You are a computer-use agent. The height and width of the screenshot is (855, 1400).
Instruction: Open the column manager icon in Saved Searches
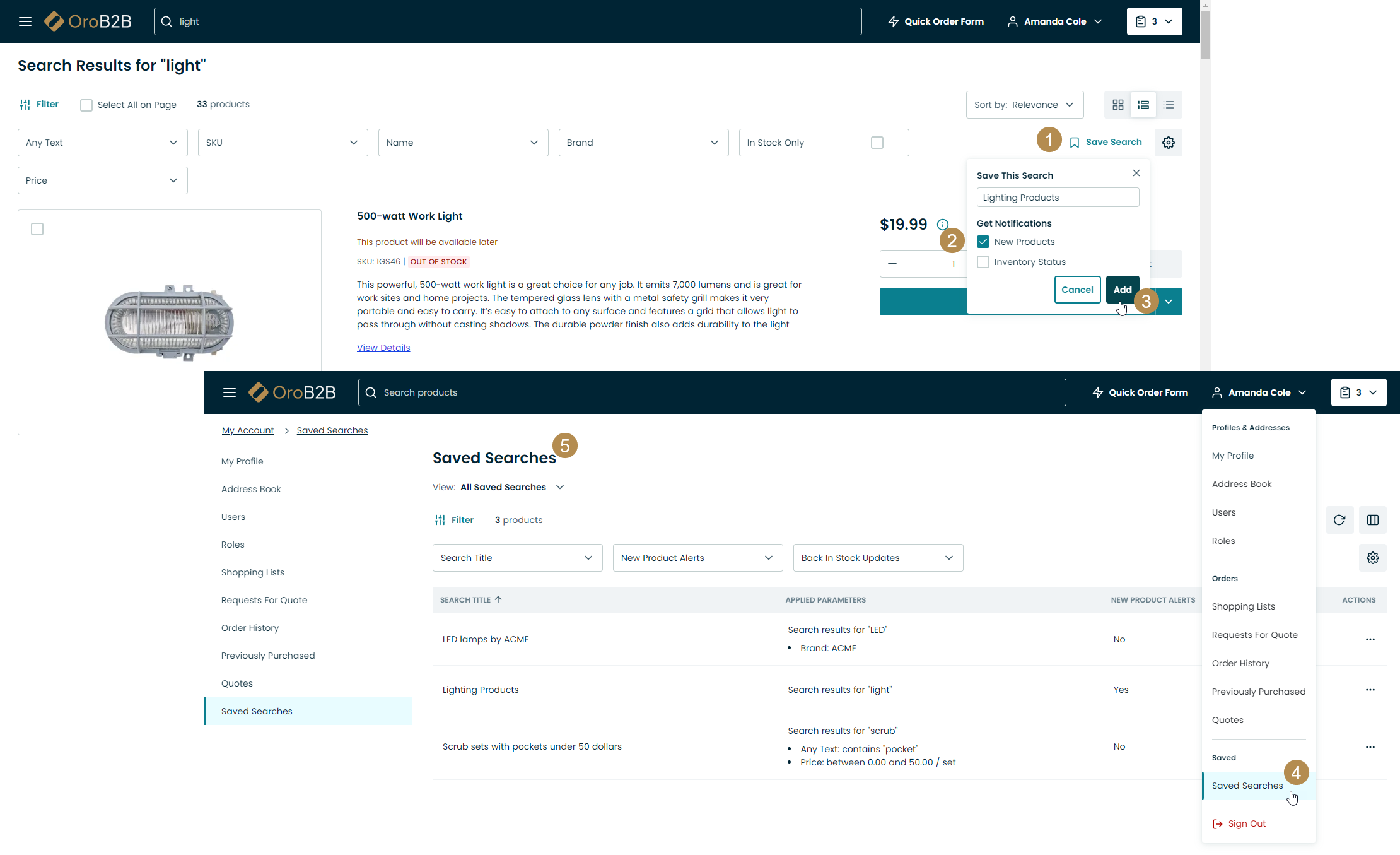click(x=1373, y=520)
